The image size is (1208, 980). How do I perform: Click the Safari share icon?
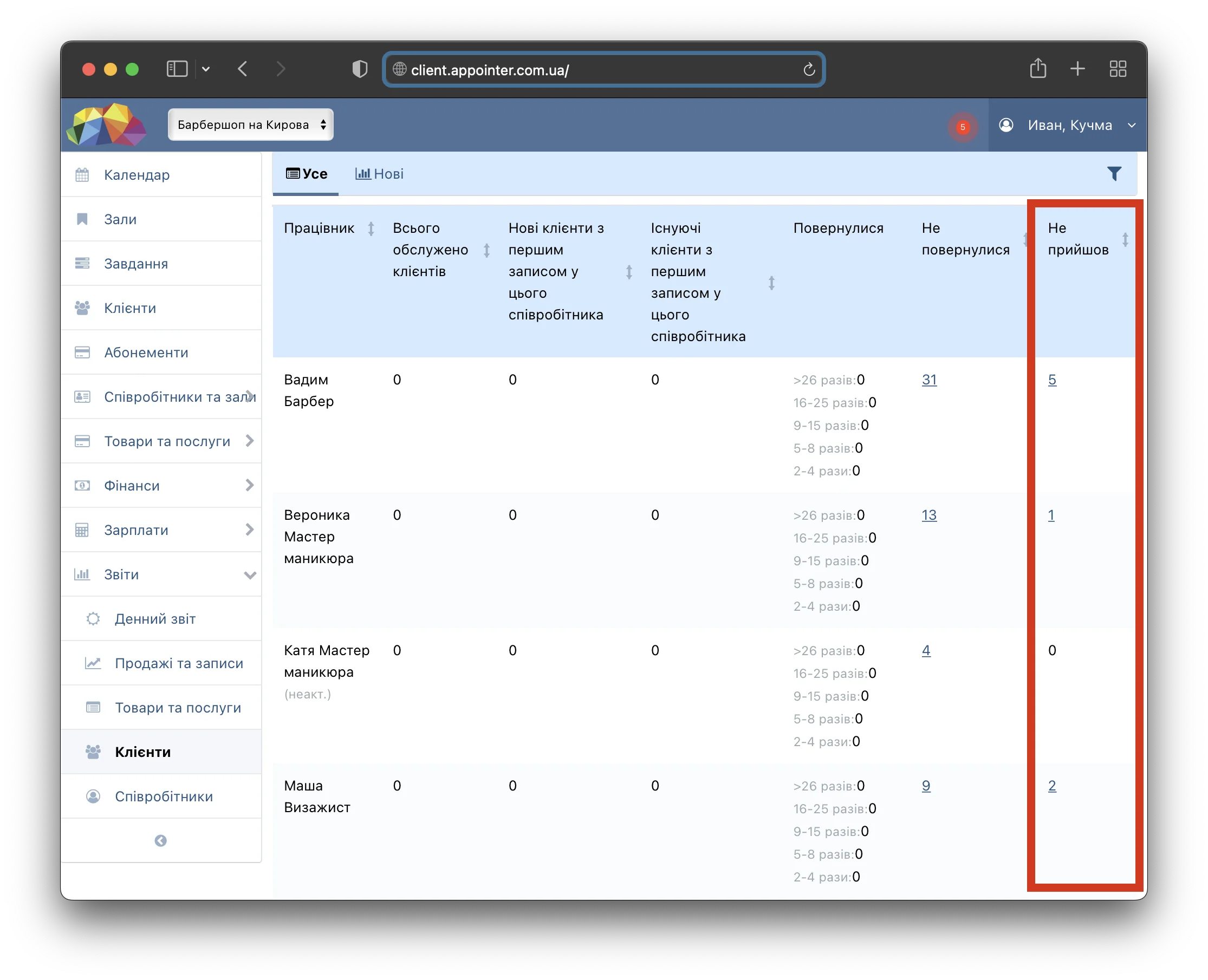click(x=1037, y=69)
